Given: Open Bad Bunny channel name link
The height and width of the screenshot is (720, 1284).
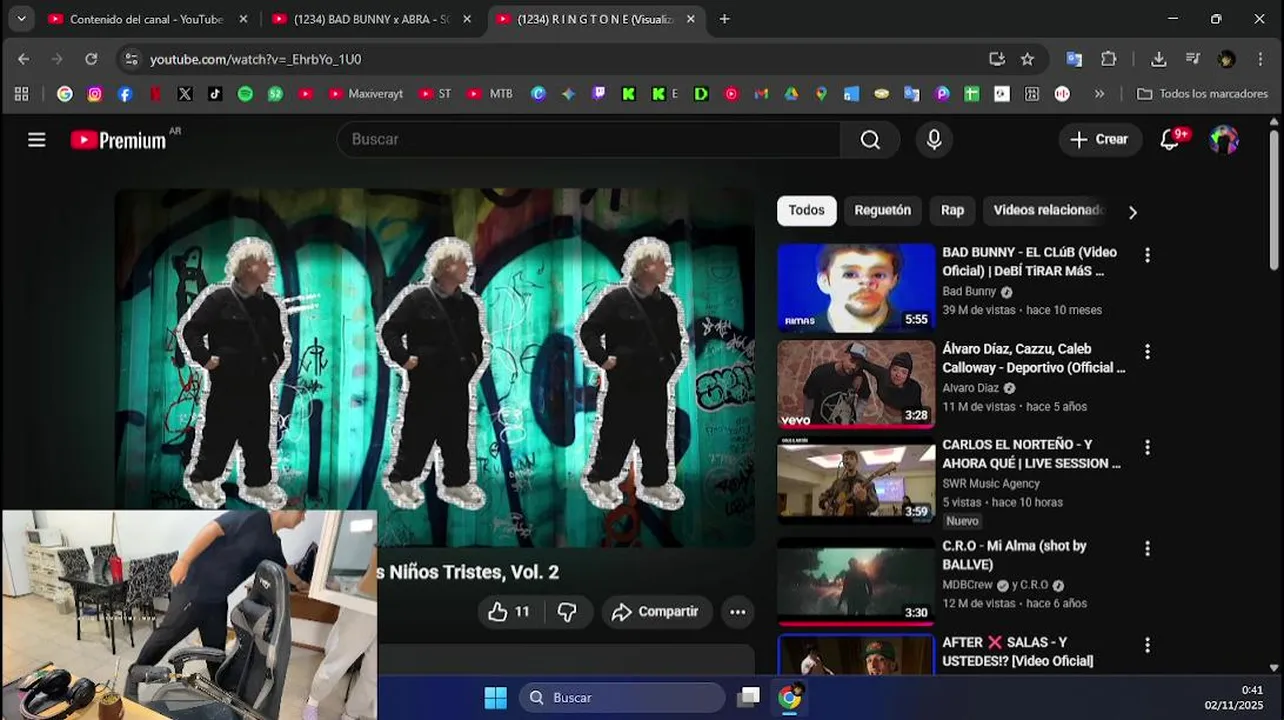Looking at the screenshot, I should click(969, 292).
